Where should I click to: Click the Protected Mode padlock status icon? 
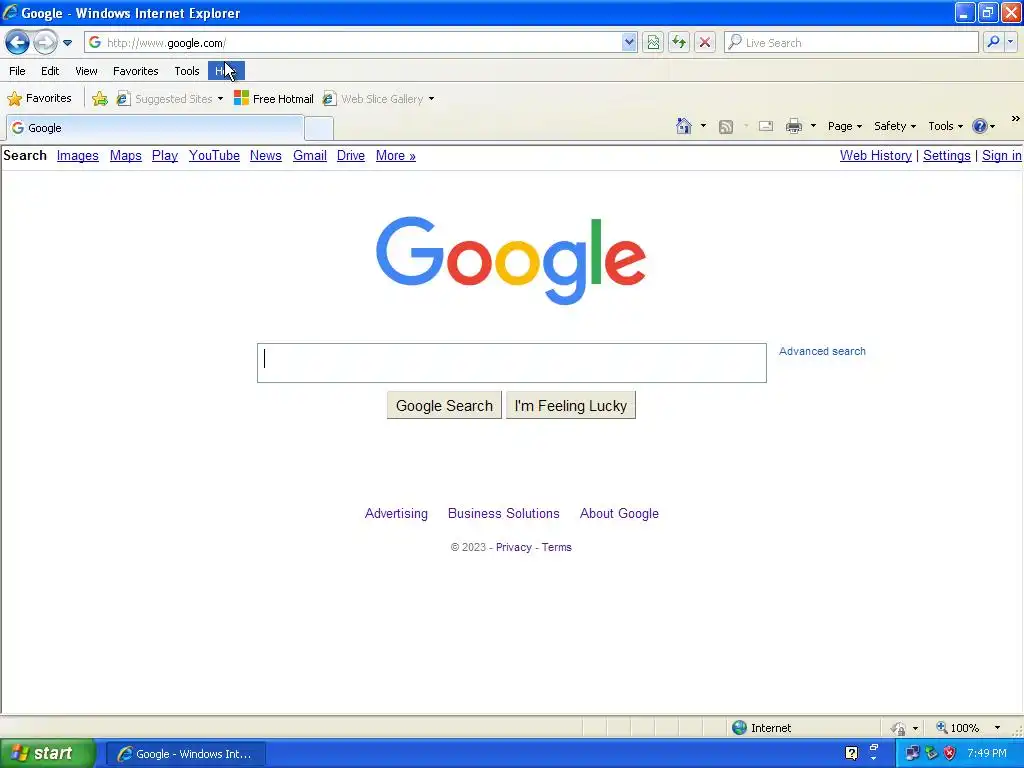click(x=899, y=728)
